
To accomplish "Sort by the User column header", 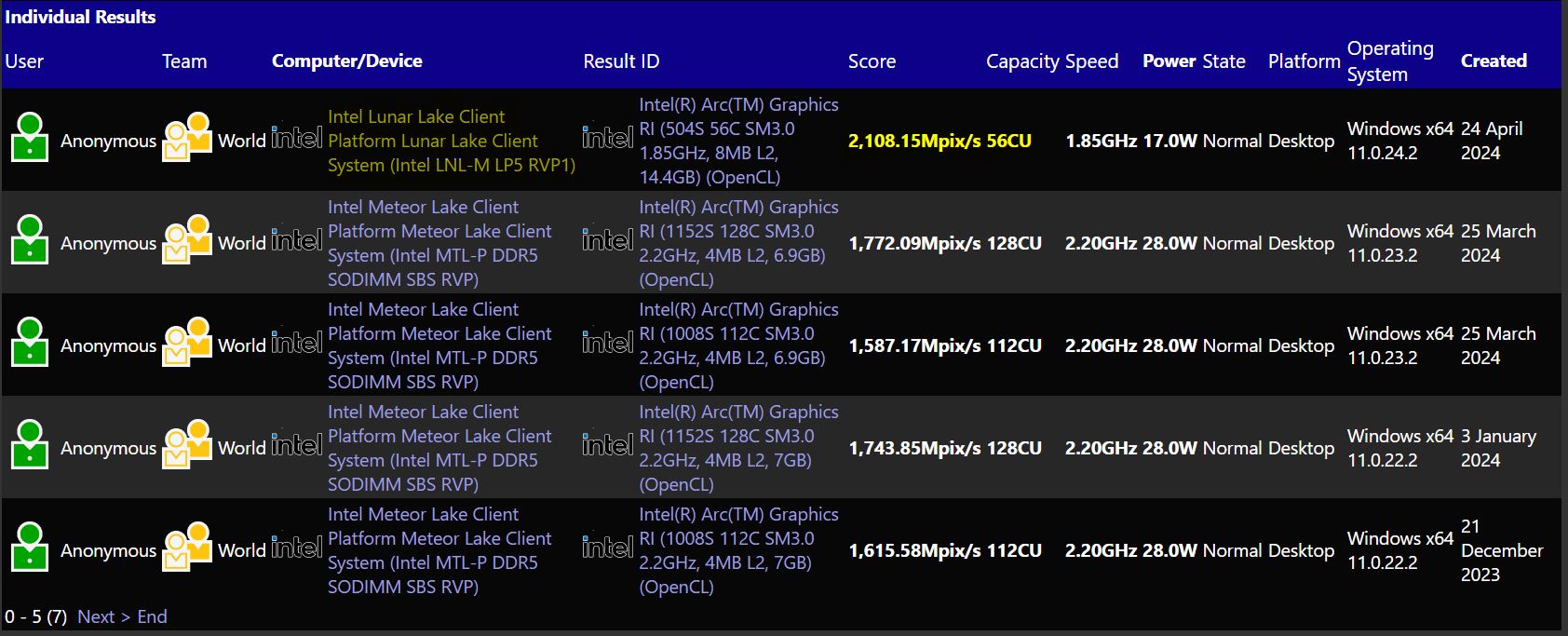I will coord(24,61).
